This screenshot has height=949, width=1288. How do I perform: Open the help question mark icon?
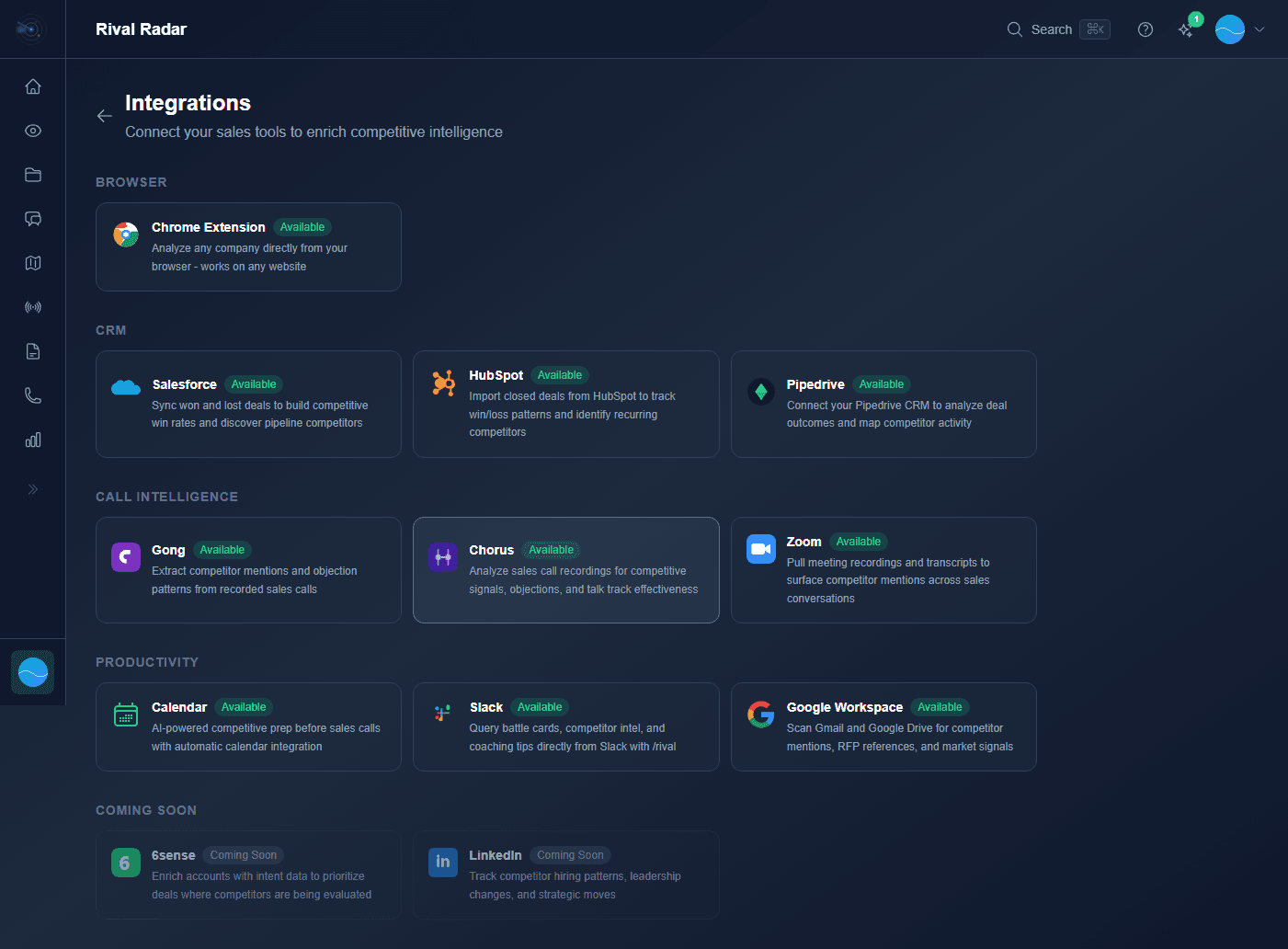click(x=1145, y=29)
